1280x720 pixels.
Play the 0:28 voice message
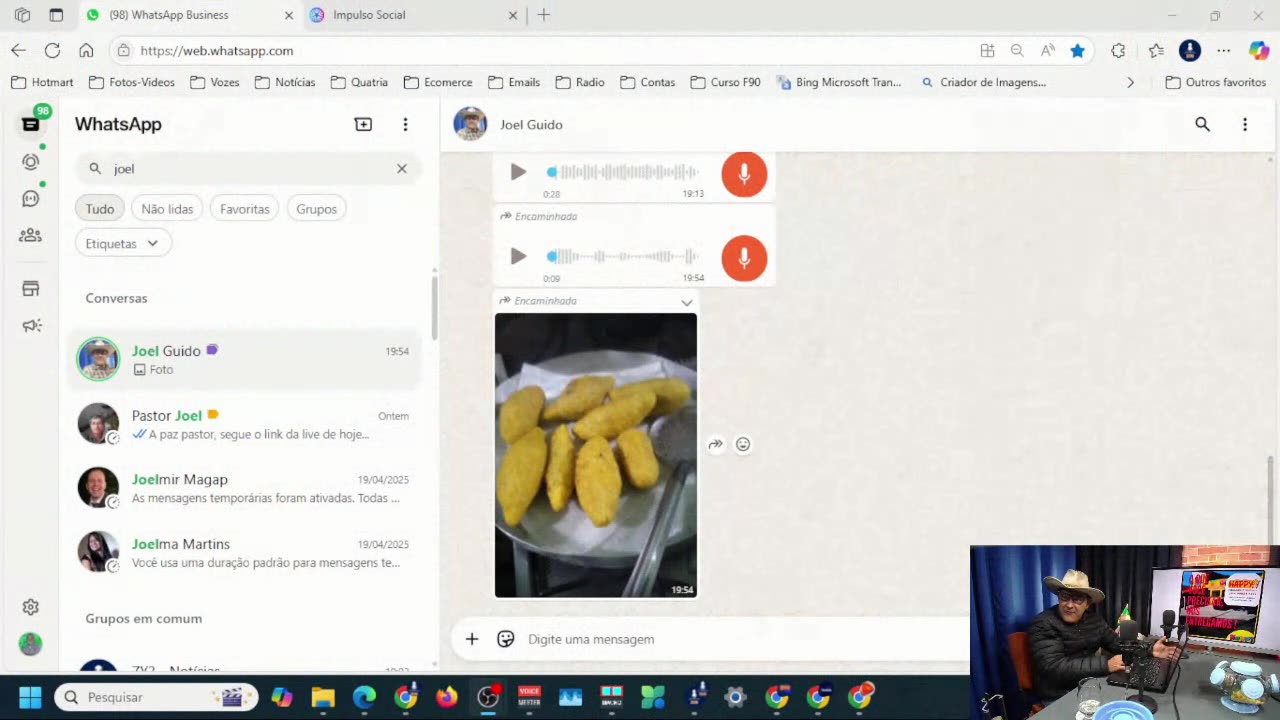click(518, 172)
